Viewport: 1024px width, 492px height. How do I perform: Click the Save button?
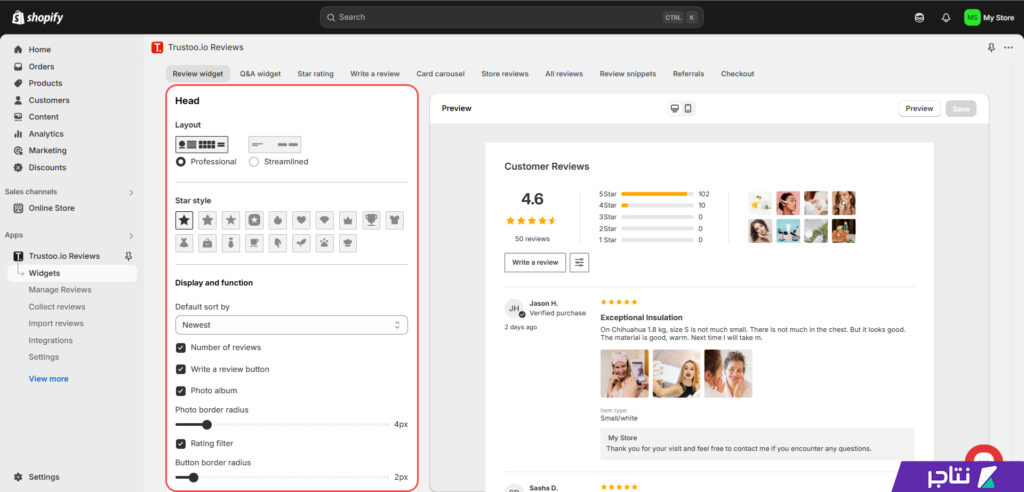[961, 108]
